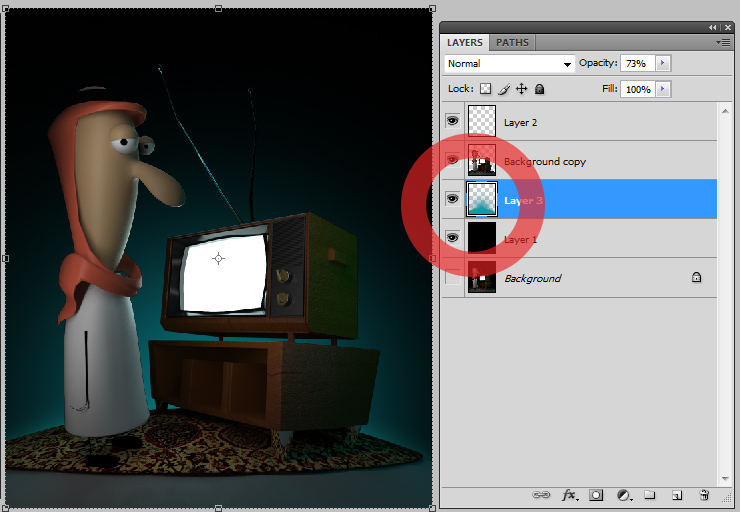
Task: Hide the Background copy layer eye icon
Action: [452, 160]
